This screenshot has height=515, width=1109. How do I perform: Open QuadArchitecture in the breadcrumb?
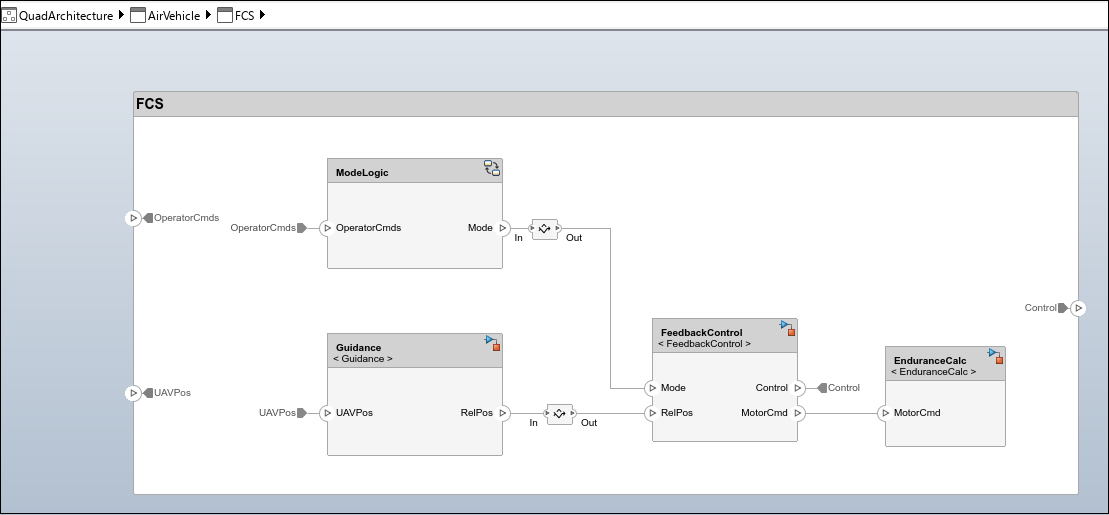pyautogui.click(x=66, y=16)
